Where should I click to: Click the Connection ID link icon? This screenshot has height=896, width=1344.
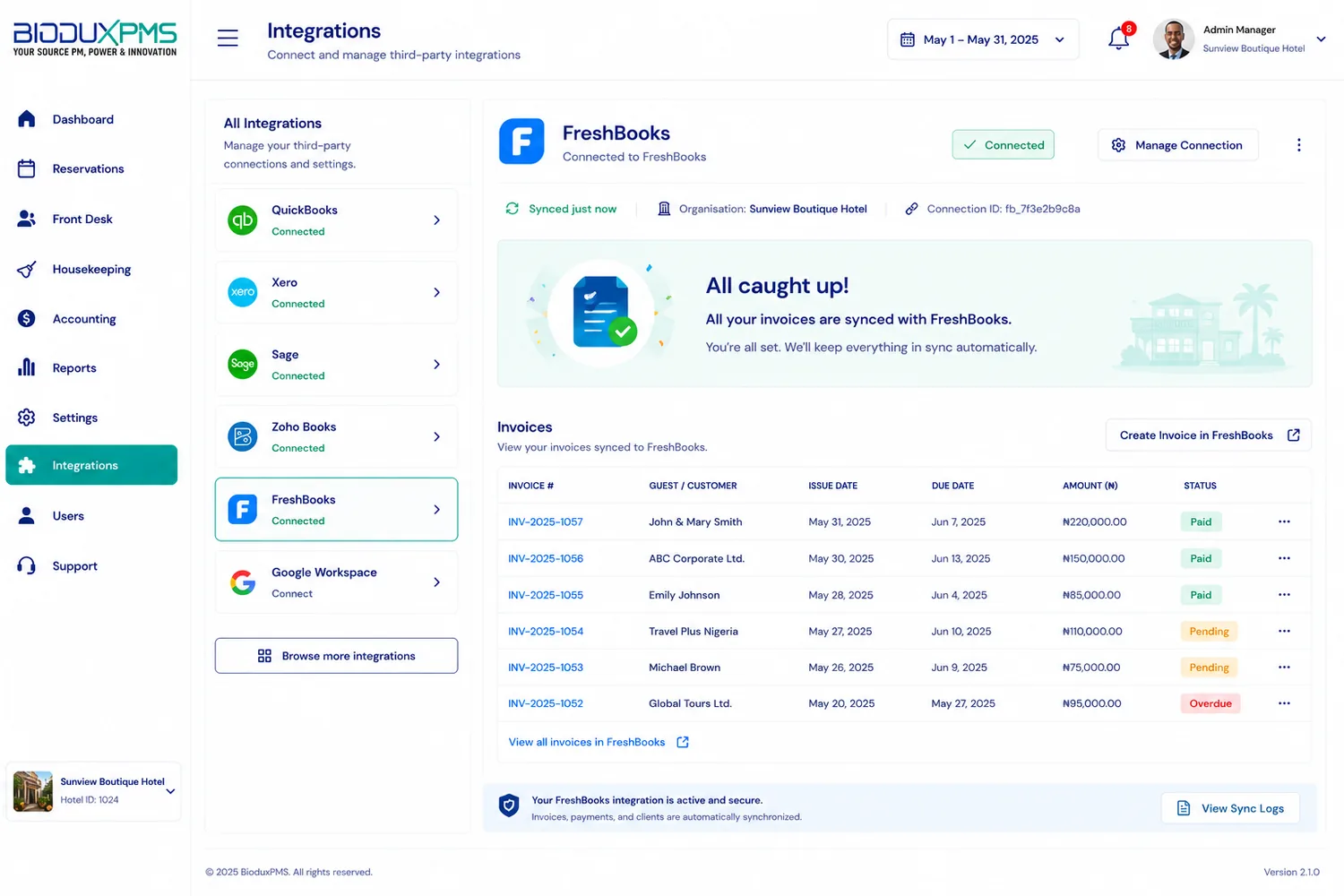[911, 209]
